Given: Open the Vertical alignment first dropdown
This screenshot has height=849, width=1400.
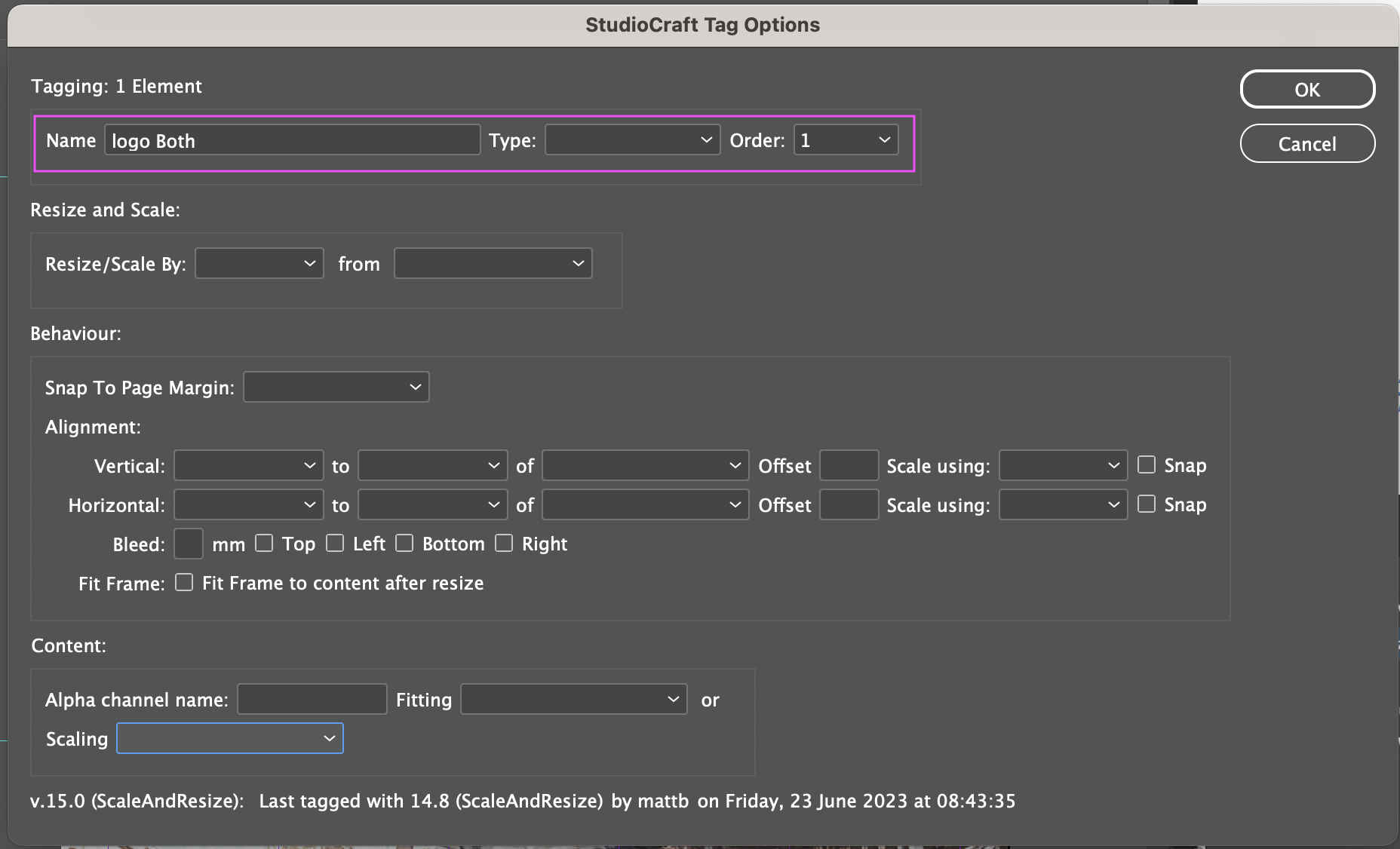Looking at the screenshot, I should 249,465.
